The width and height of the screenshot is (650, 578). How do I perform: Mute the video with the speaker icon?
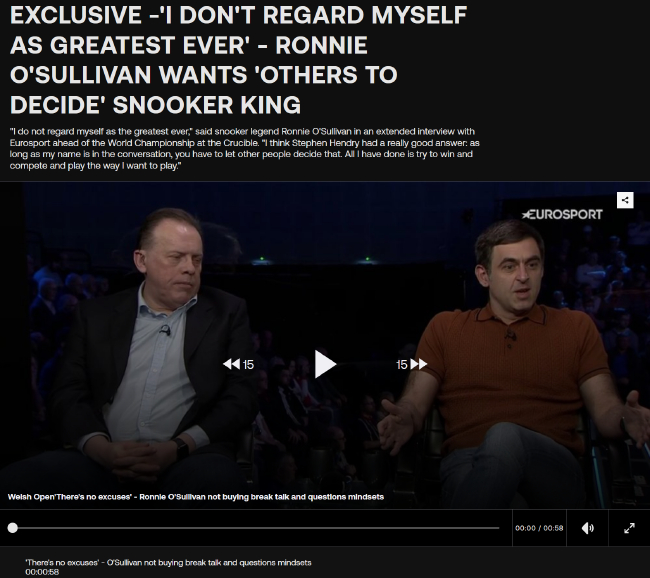[x=587, y=528]
